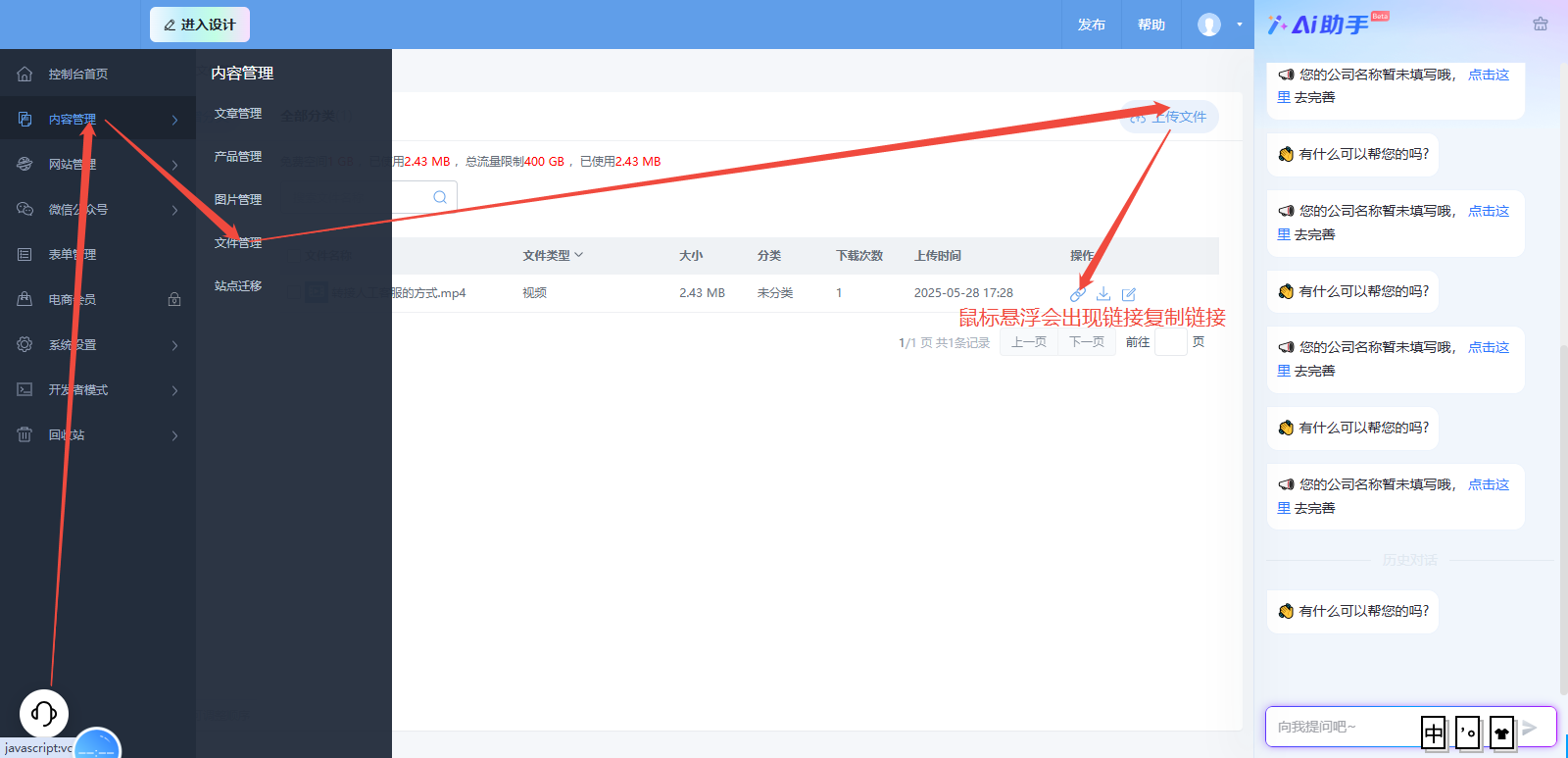1568x758 pixels.
Task: Open the headset customer service button
Action: (44, 713)
